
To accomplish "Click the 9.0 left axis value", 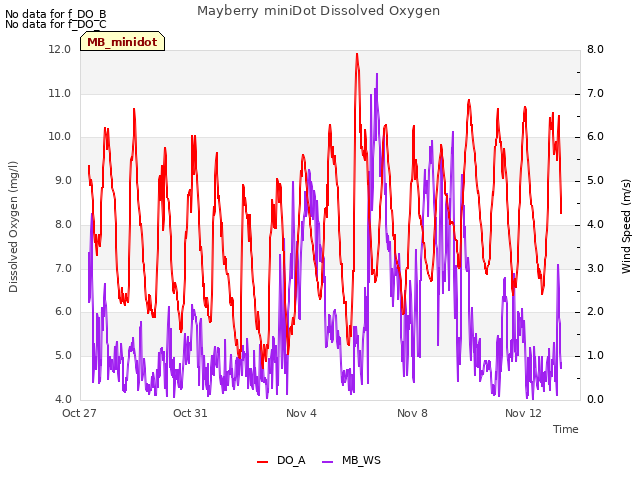I will click(x=63, y=180).
